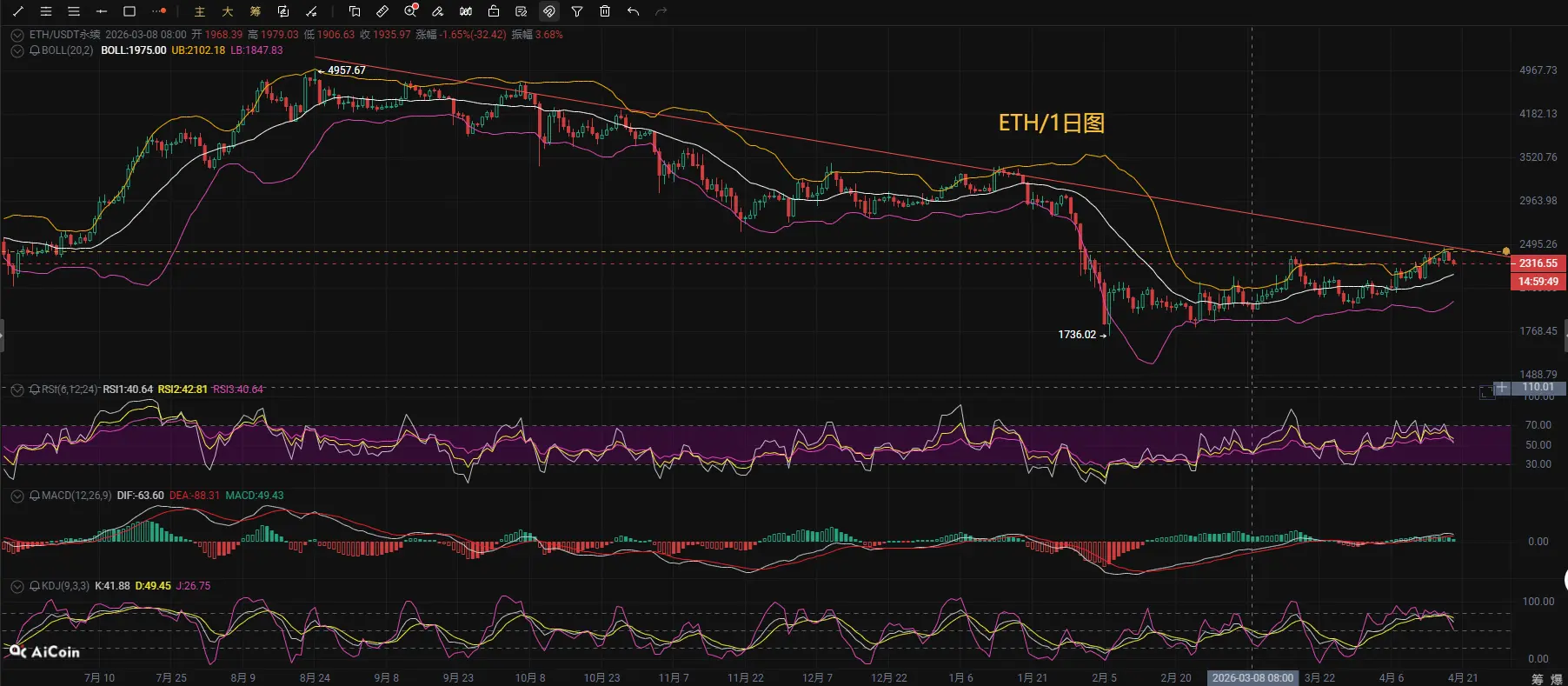The image size is (1568, 686).
Task: Toggle the 爆 liquidation button at bottom right
Action: click(x=1557, y=679)
